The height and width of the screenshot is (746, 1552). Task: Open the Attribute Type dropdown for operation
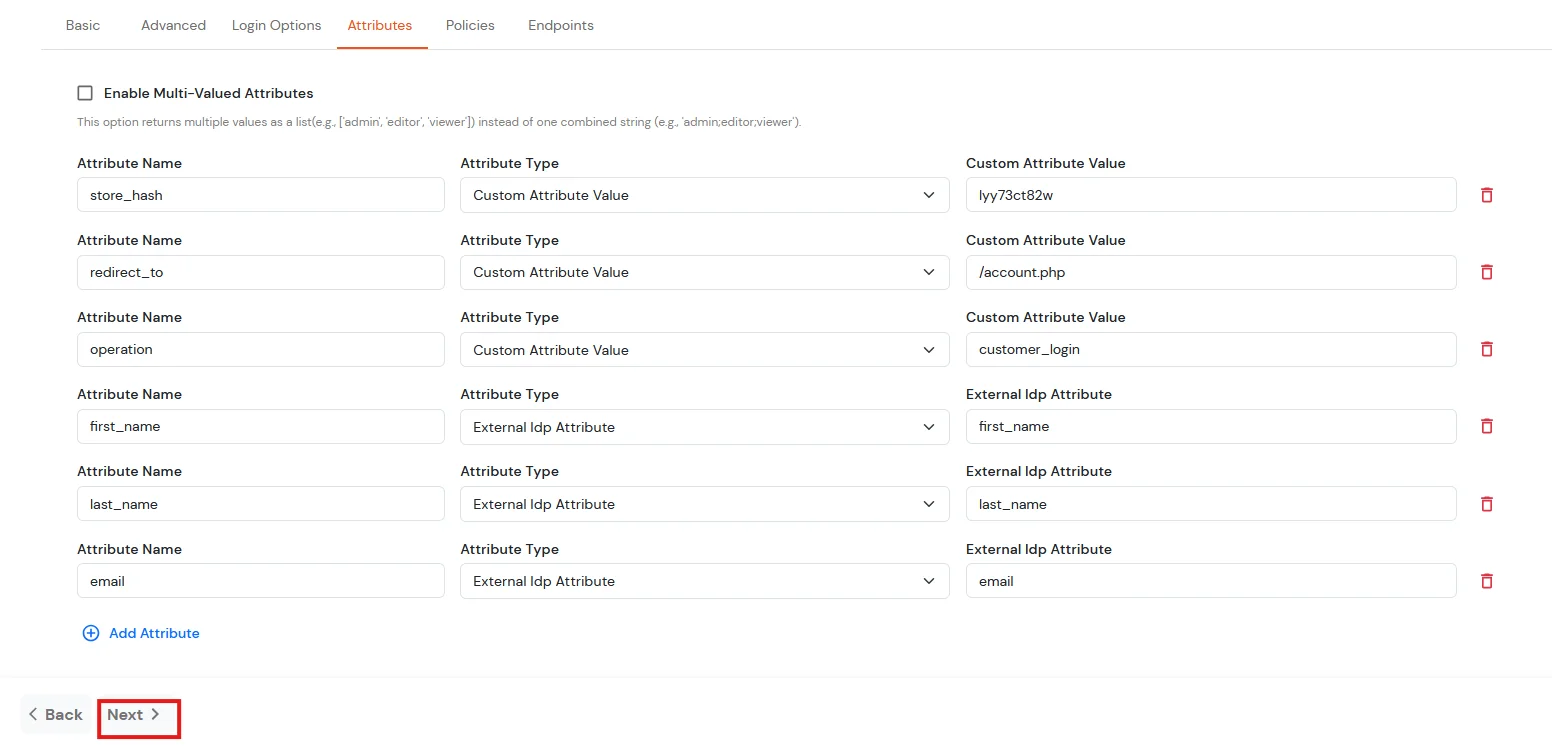coord(704,349)
